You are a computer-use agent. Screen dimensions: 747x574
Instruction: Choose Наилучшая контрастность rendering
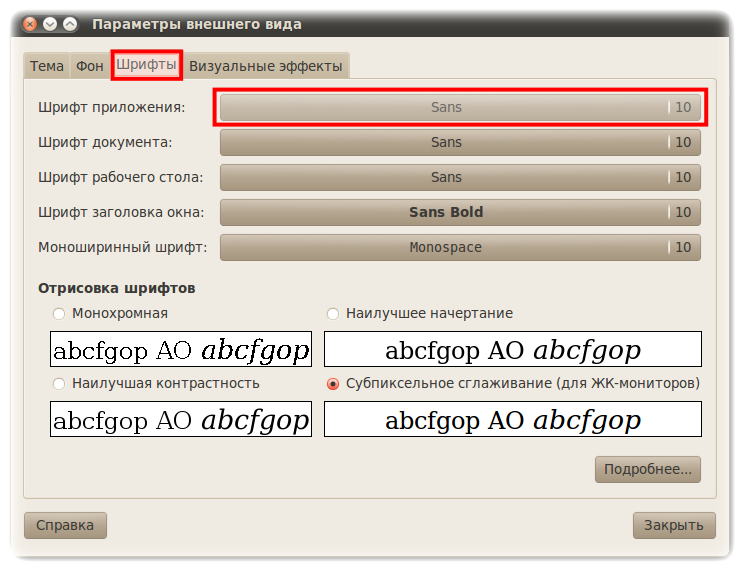coord(59,384)
